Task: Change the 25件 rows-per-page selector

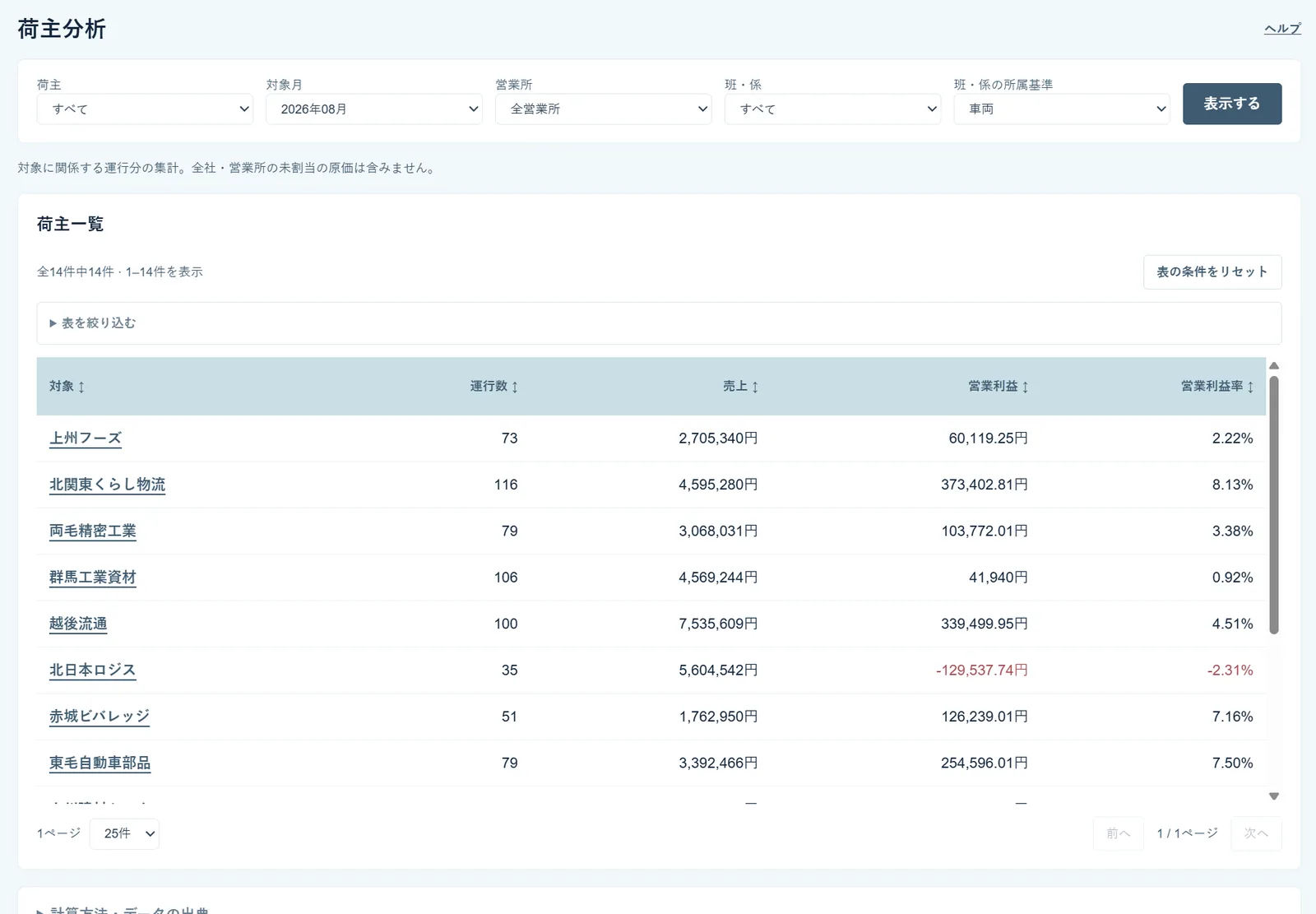Action: 124,833
